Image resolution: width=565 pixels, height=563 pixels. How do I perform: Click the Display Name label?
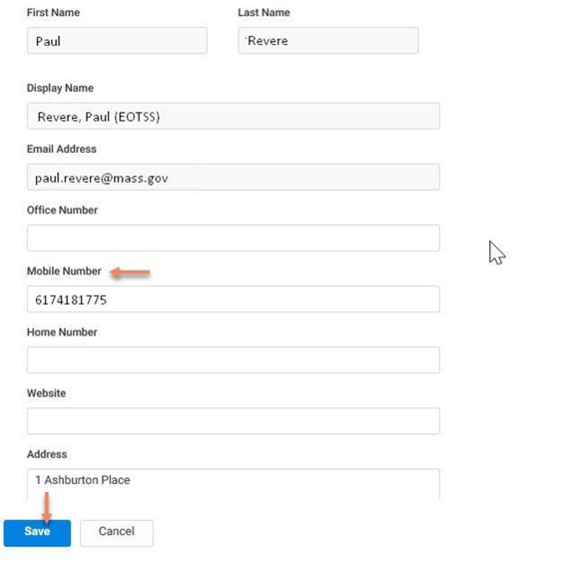coord(60,88)
